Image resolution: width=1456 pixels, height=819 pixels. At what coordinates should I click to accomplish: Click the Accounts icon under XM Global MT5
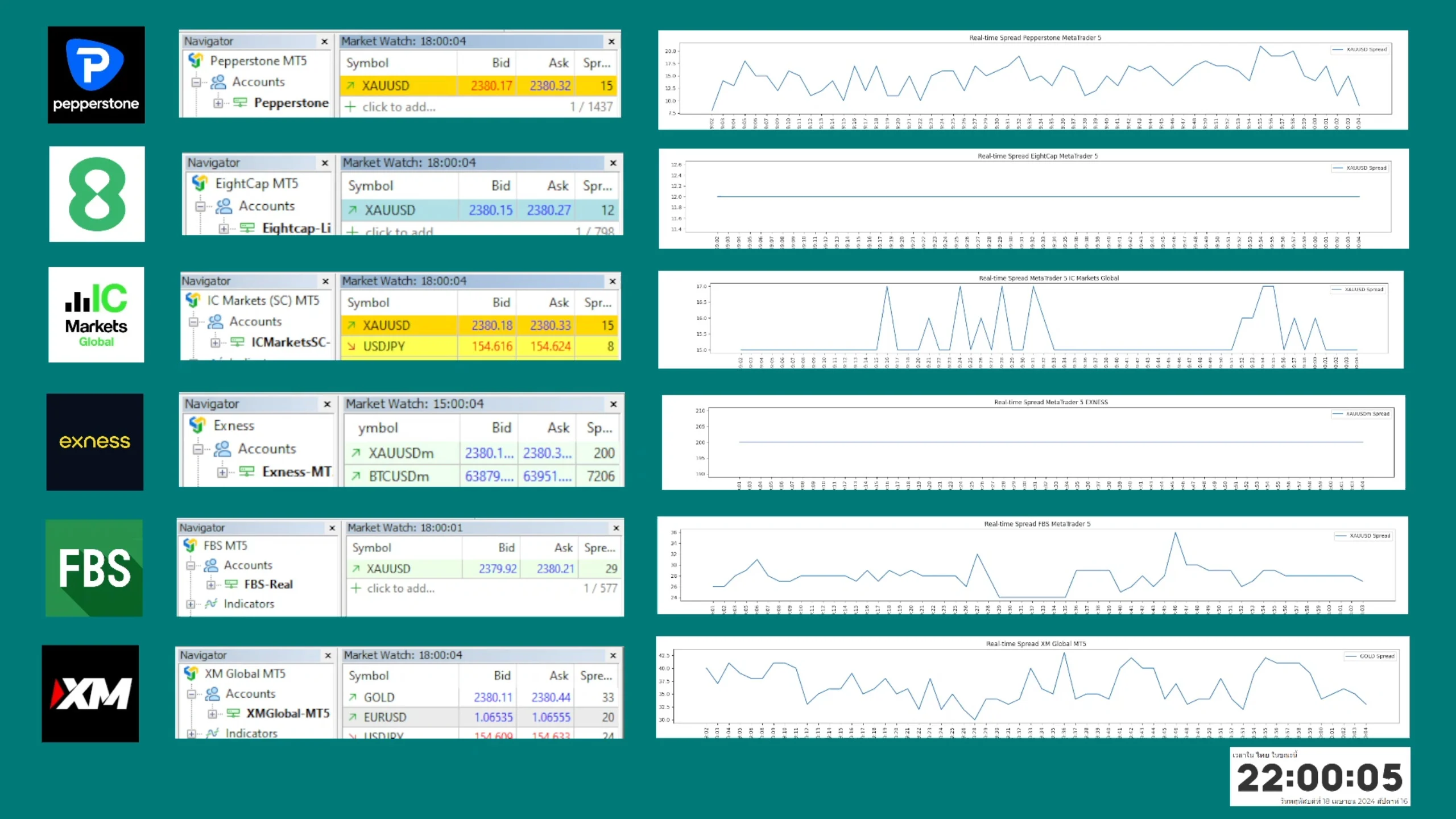[x=212, y=694]
